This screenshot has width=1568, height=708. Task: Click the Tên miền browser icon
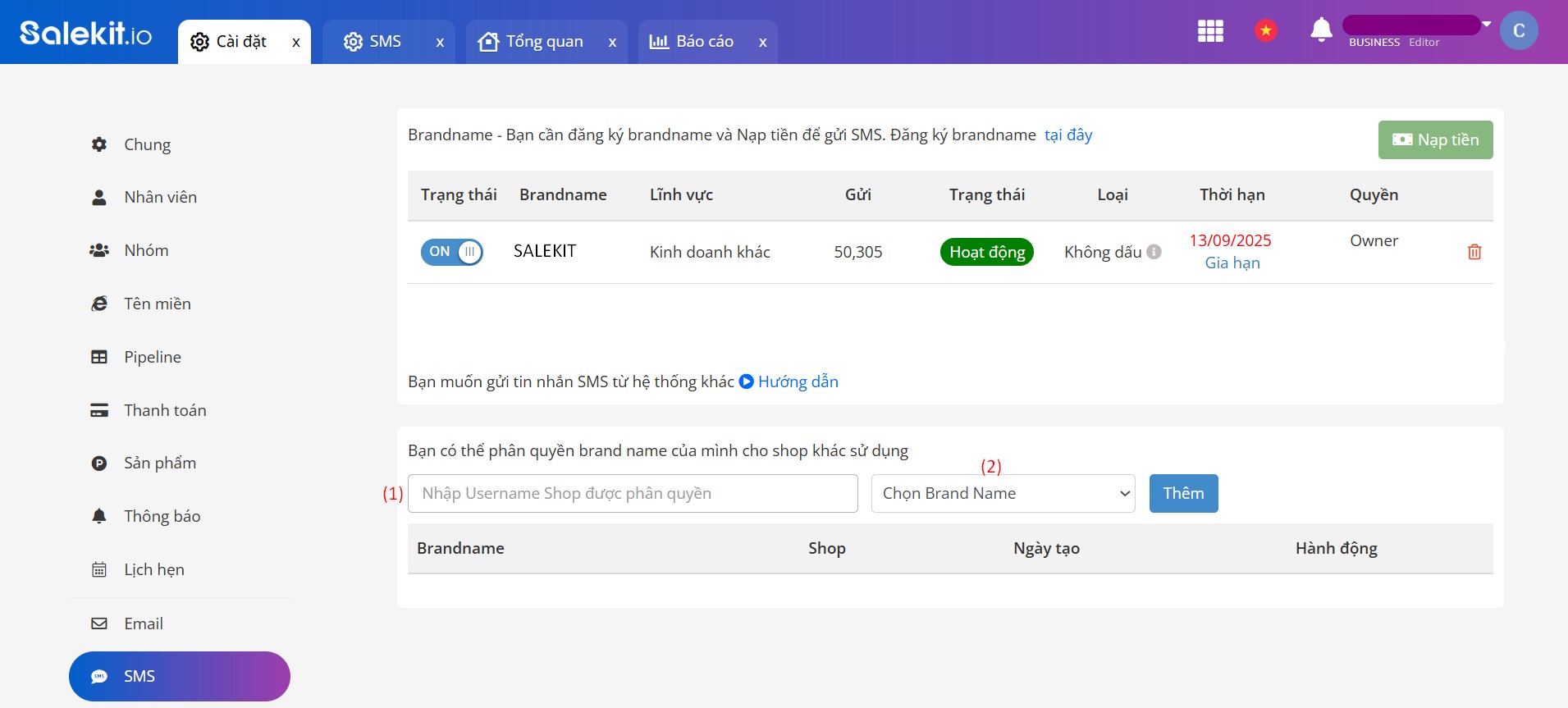pyautogui.click(x=99, y=304)
